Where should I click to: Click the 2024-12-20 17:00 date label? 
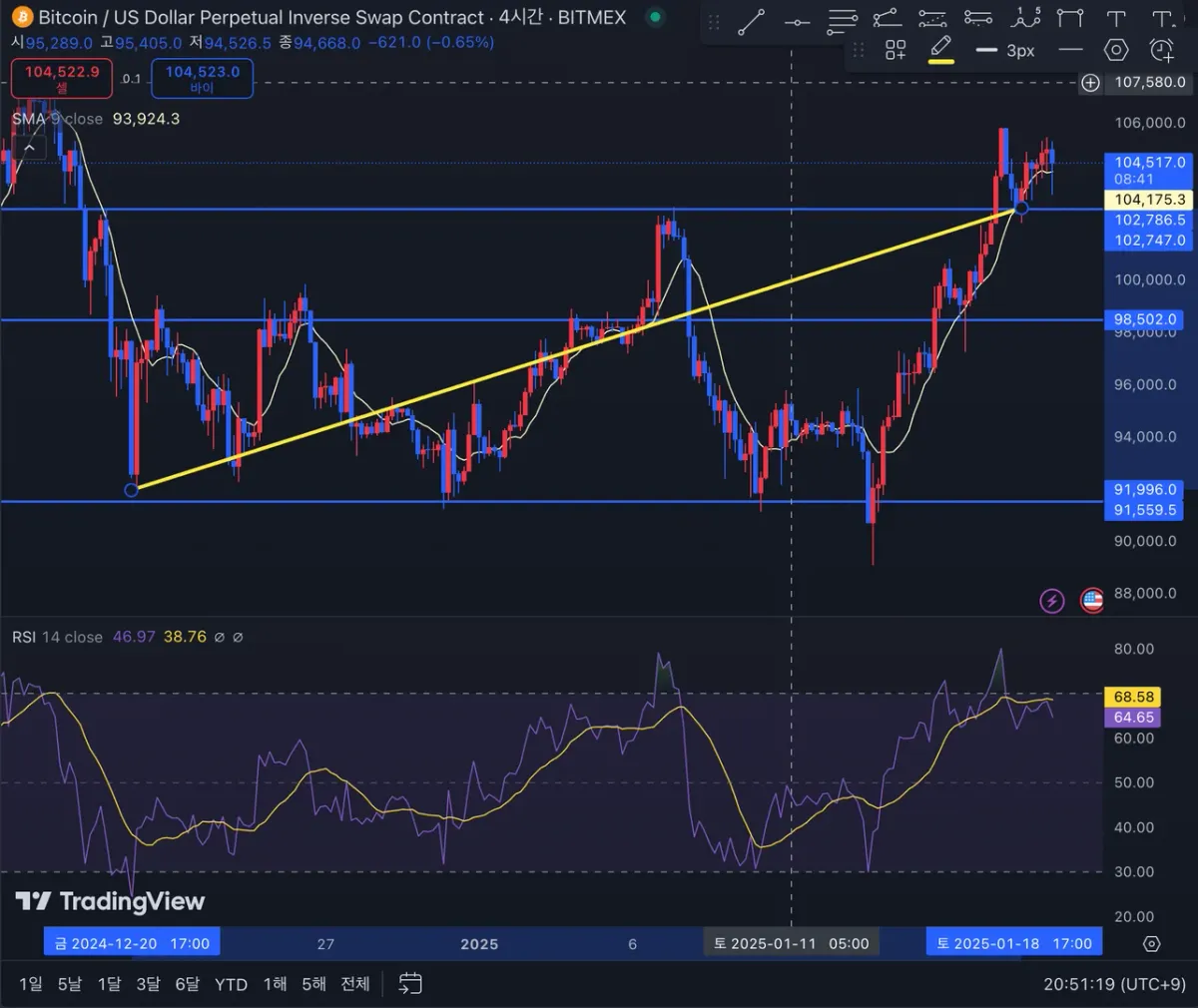click(132, 943)
